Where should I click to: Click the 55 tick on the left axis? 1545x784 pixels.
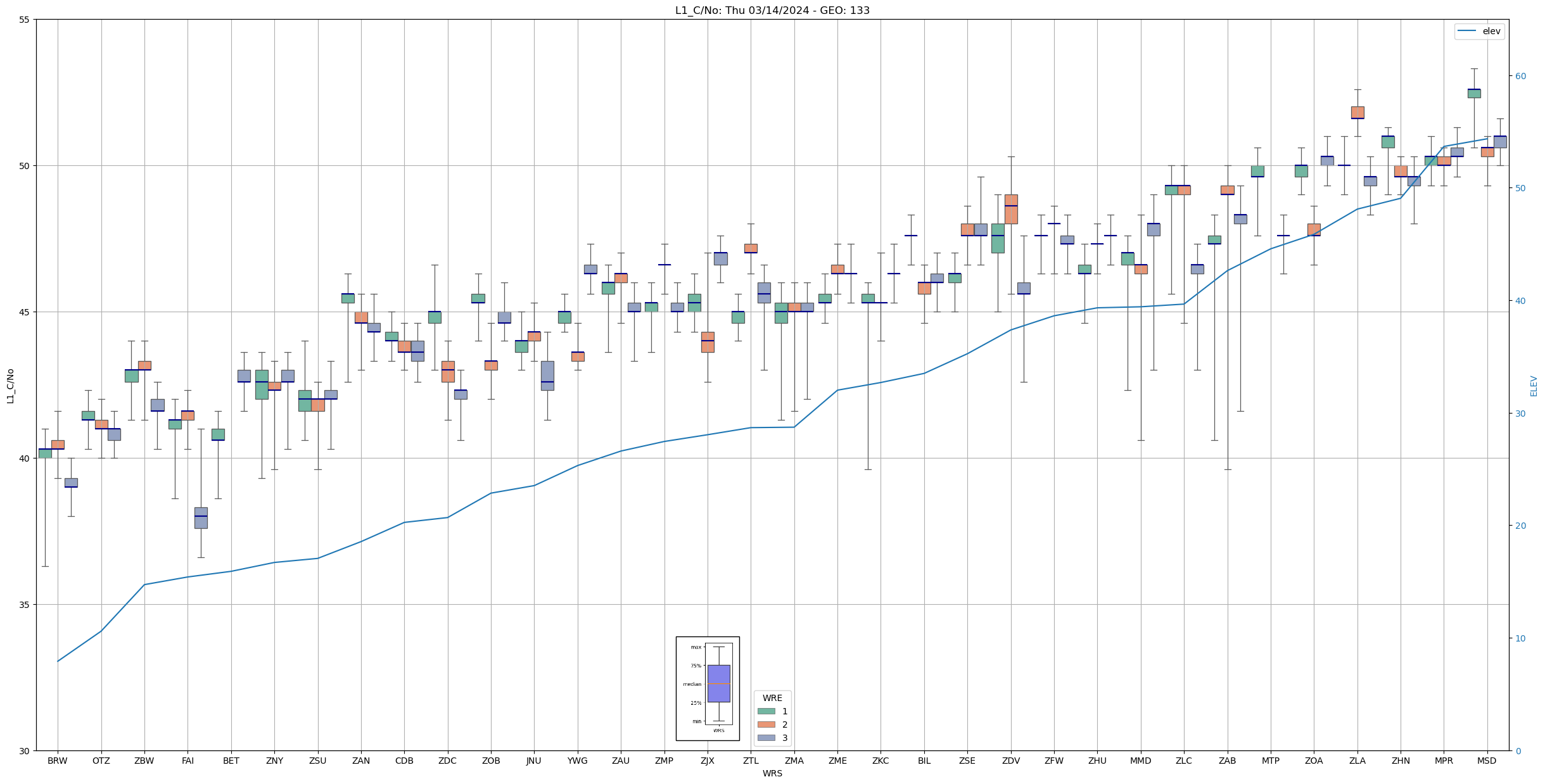tap(24, 20)
